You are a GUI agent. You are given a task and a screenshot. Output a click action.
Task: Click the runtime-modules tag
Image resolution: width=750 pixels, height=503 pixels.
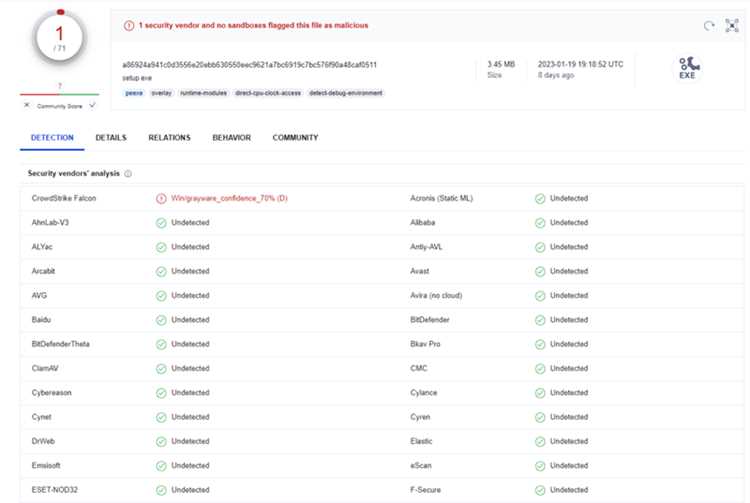203,93
